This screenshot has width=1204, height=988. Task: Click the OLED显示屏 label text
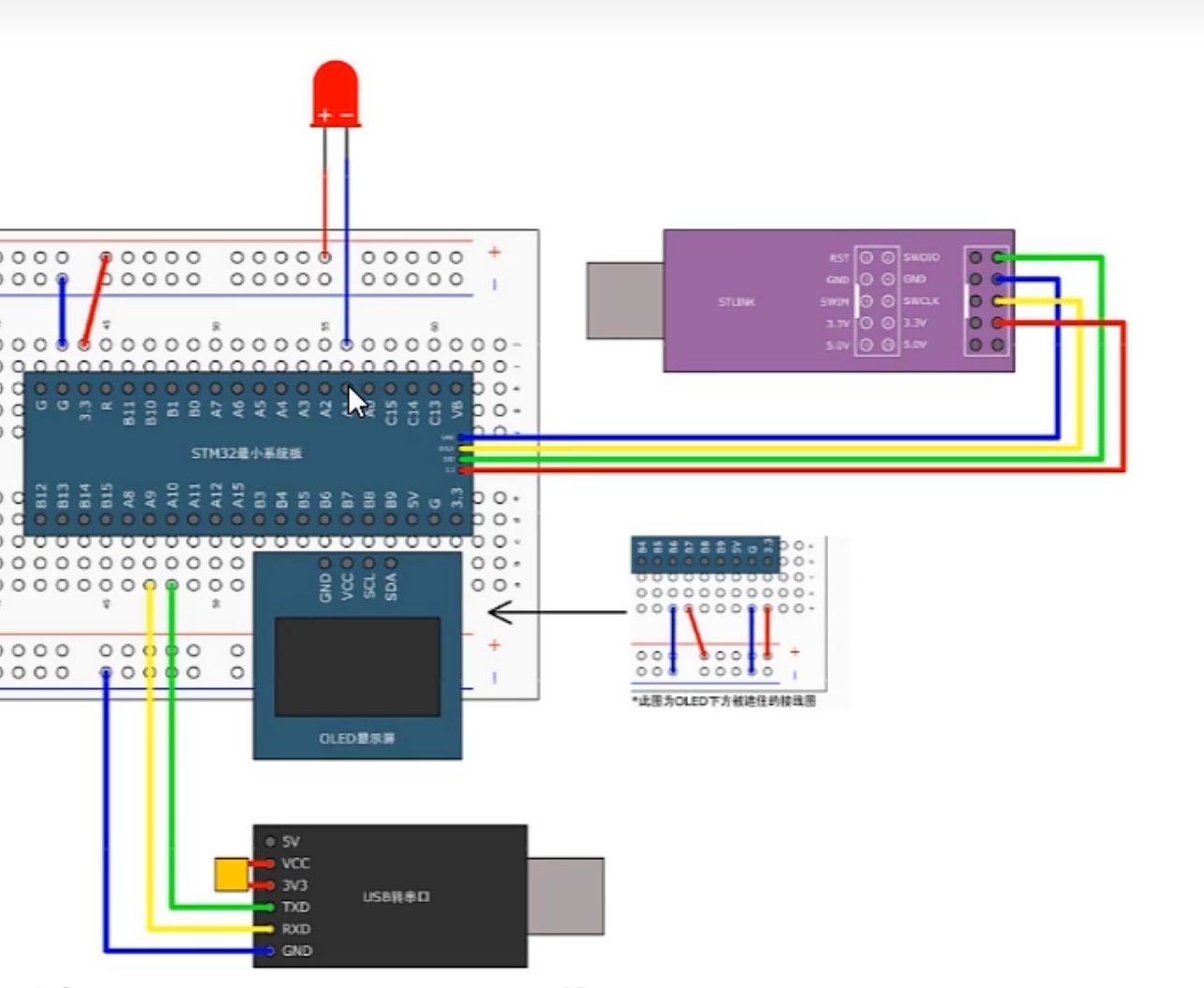357,738
